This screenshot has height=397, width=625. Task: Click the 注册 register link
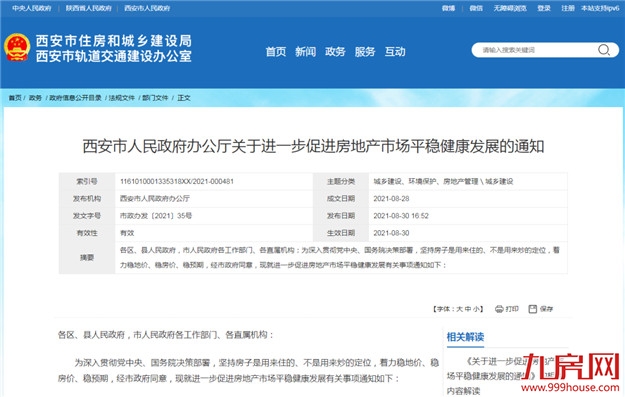[568, 8]
